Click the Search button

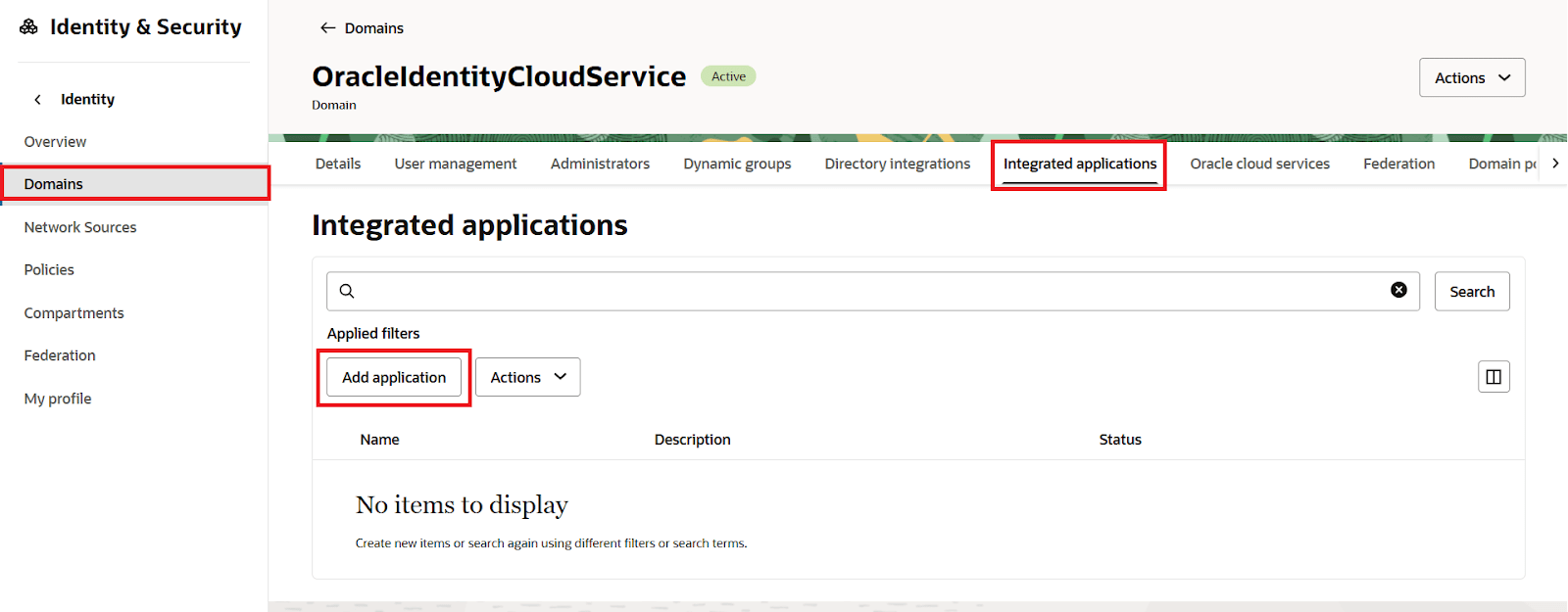click(1472, 291)
